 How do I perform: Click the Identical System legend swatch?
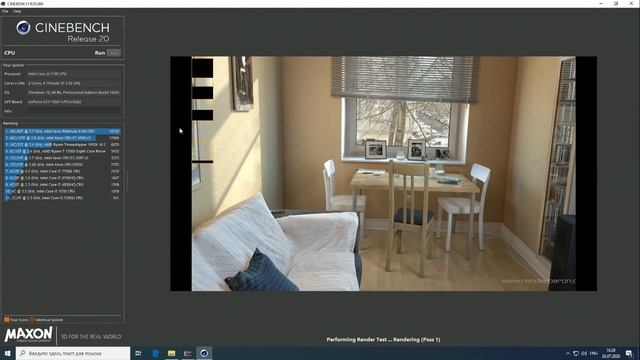(32, 320)
